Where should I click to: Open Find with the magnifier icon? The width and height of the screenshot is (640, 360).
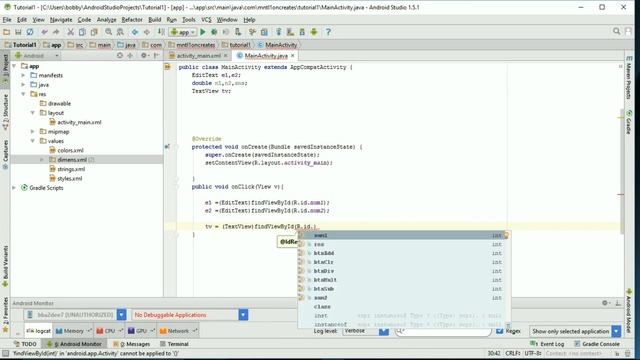[108, 32]
